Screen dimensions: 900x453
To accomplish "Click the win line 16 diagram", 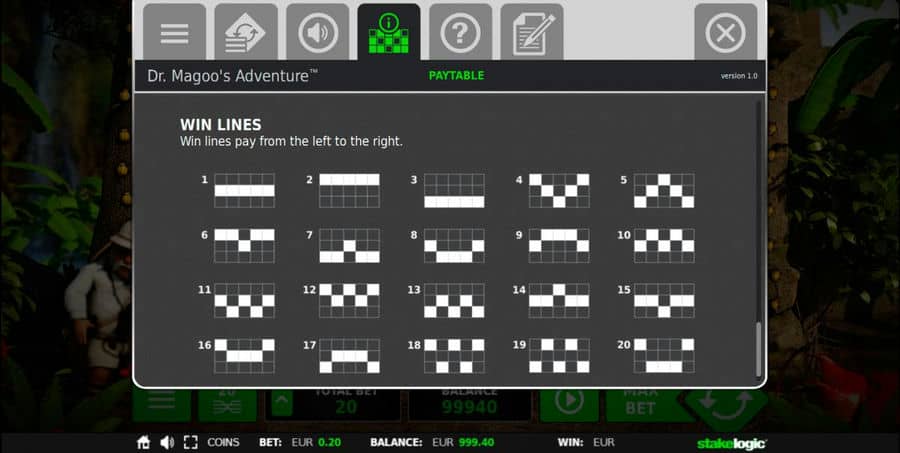I will 245,356.
